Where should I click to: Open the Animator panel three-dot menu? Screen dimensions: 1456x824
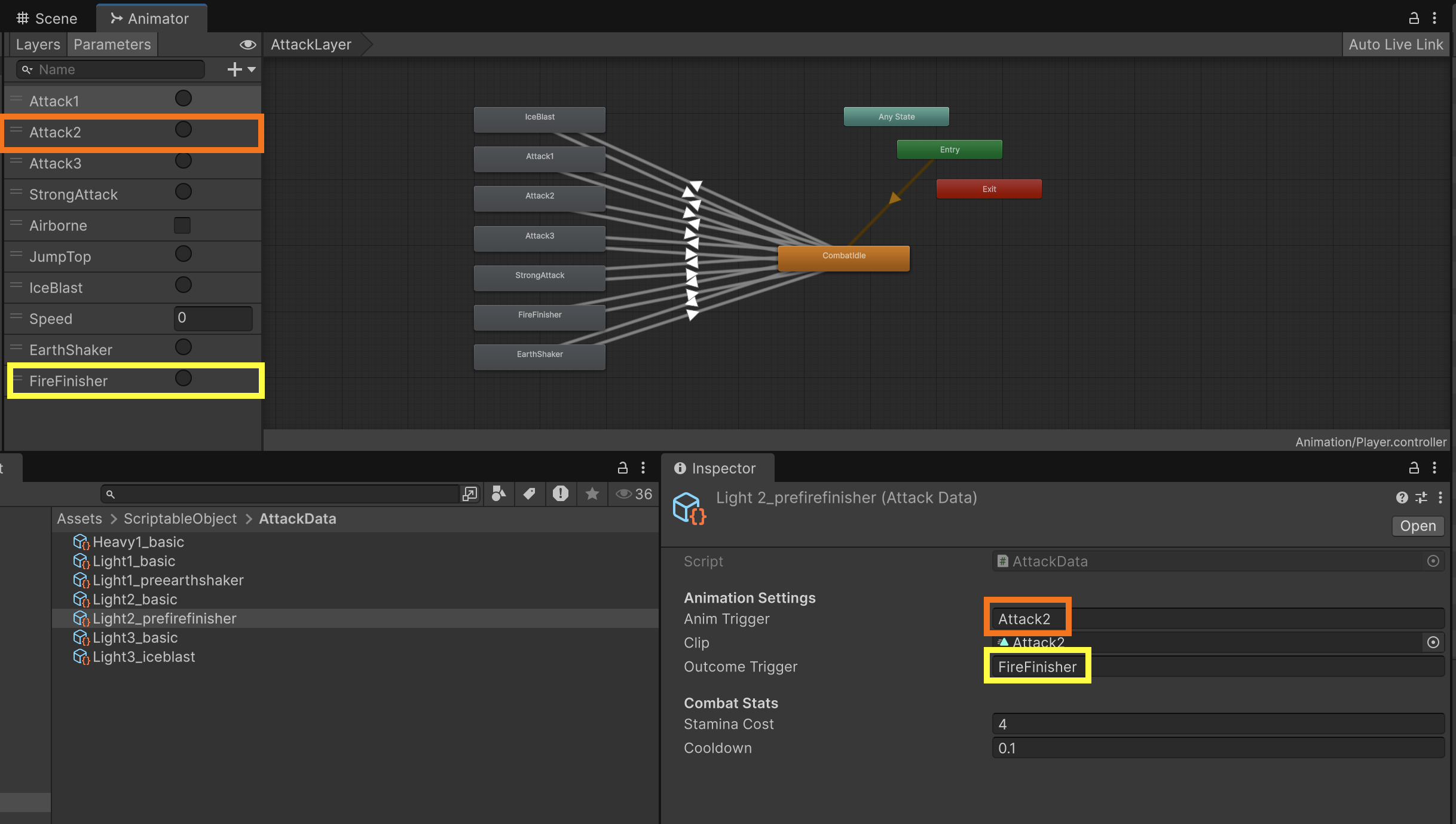tap(1434, 19)
